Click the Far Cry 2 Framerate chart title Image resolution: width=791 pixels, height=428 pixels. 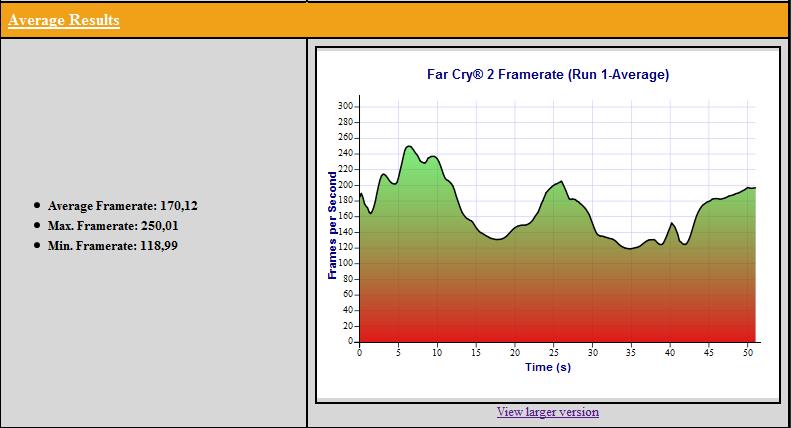(x=548, y=75)
